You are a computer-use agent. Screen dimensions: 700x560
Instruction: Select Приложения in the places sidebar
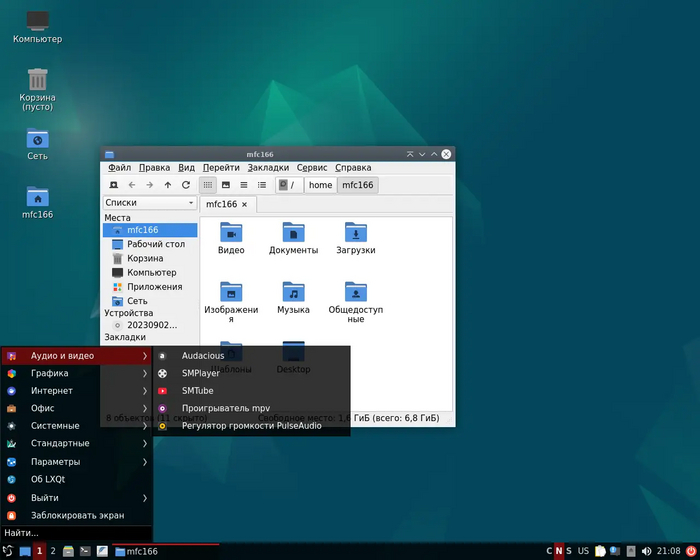150,287
